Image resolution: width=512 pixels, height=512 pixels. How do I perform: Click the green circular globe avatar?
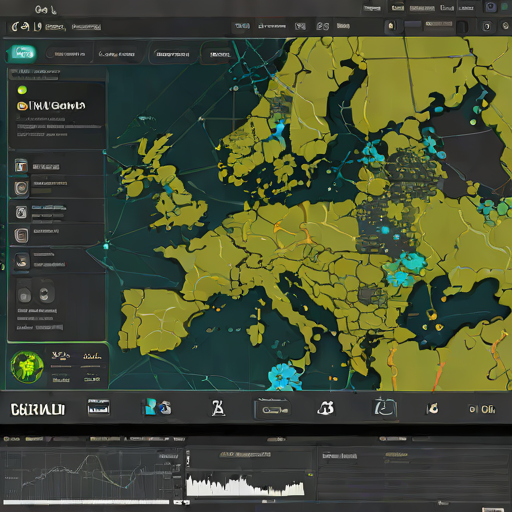[27, 366]
